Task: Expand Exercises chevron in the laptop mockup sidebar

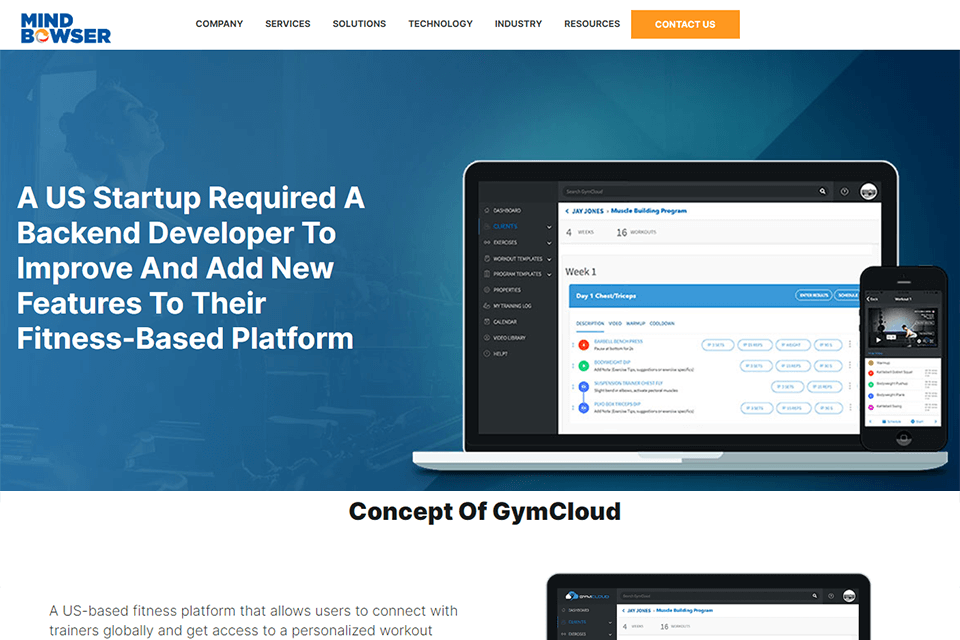Action: 549,243
